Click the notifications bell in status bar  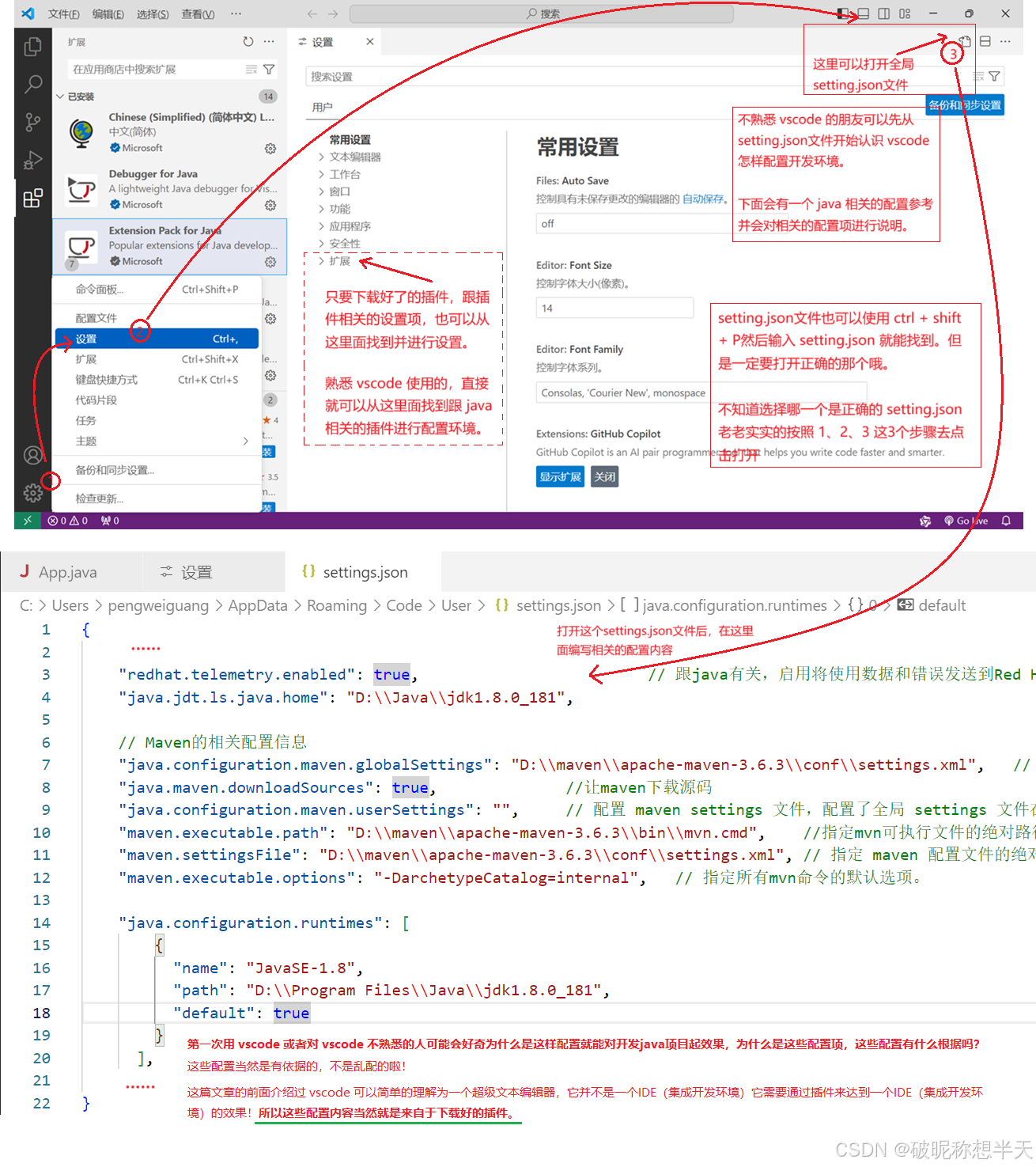tap(1006, 521)
